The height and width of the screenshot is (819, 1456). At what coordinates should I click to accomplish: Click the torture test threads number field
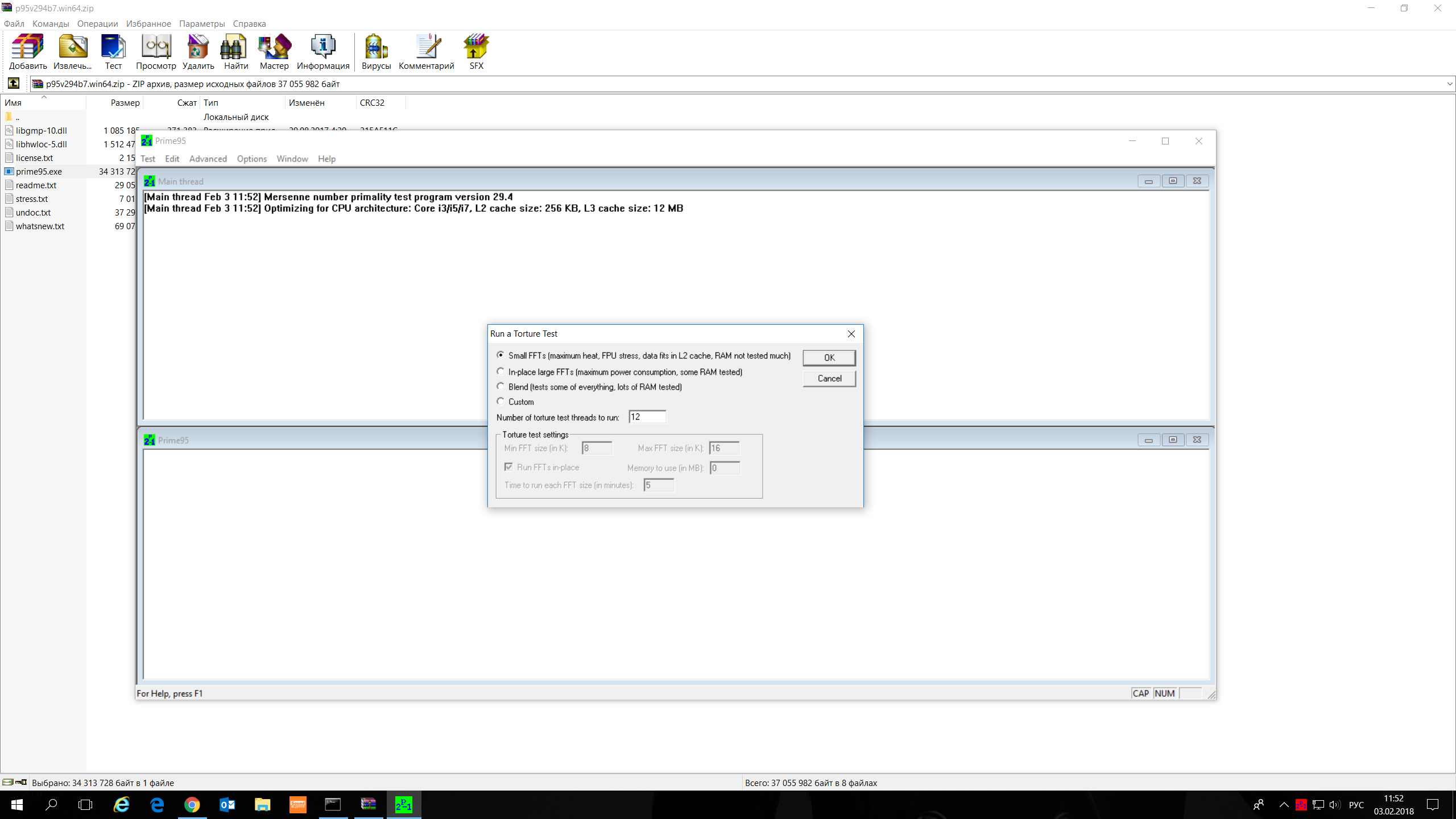(x=647, y=417)
